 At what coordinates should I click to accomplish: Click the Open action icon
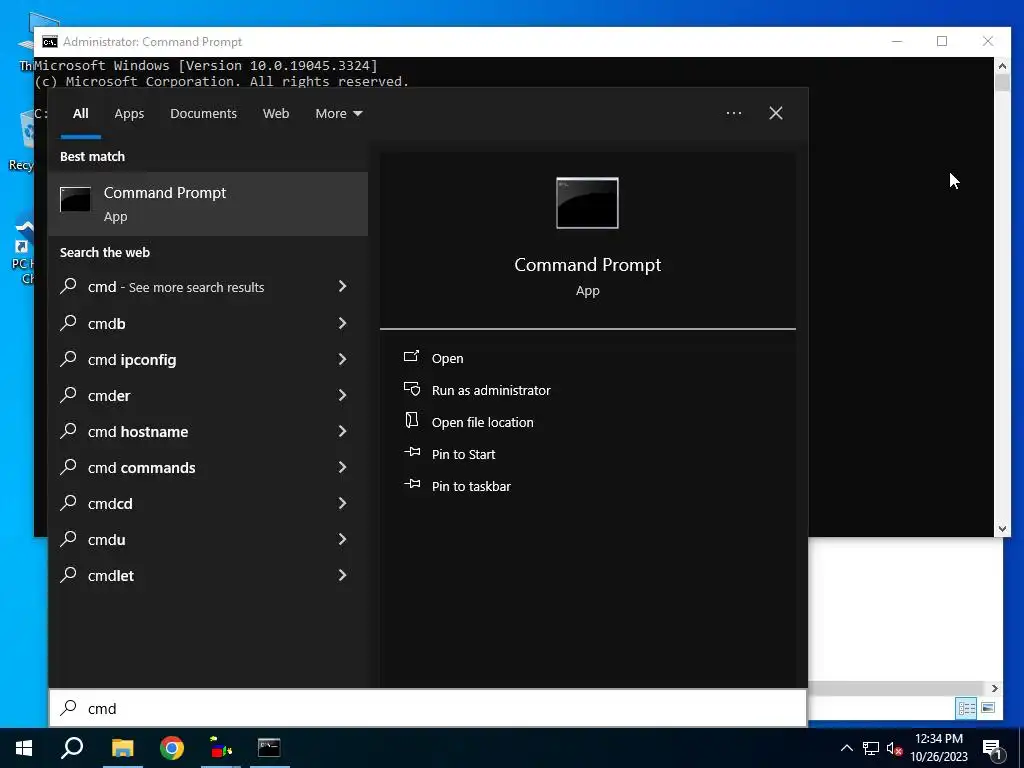411,357
